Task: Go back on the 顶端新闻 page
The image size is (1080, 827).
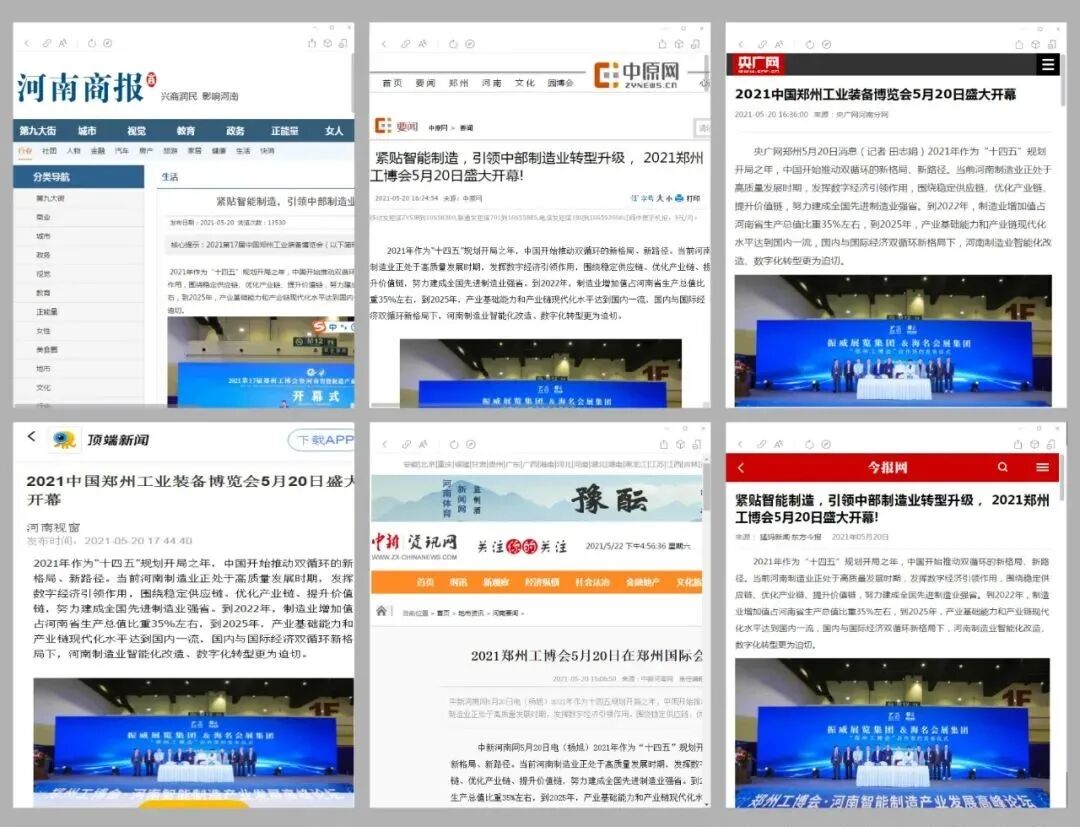Action: coord(31,437)
